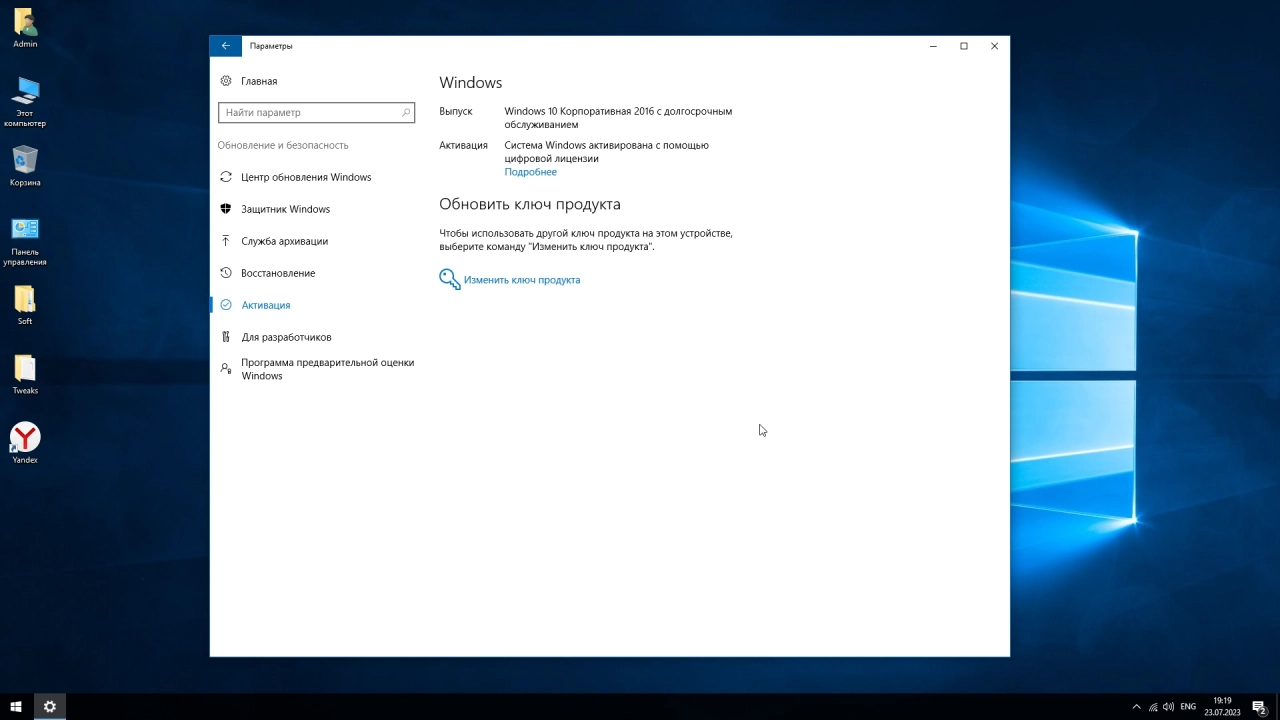The image size is (1280, 720).
Task: Minimize the Параметры window
Action: [x=933, y=46]
